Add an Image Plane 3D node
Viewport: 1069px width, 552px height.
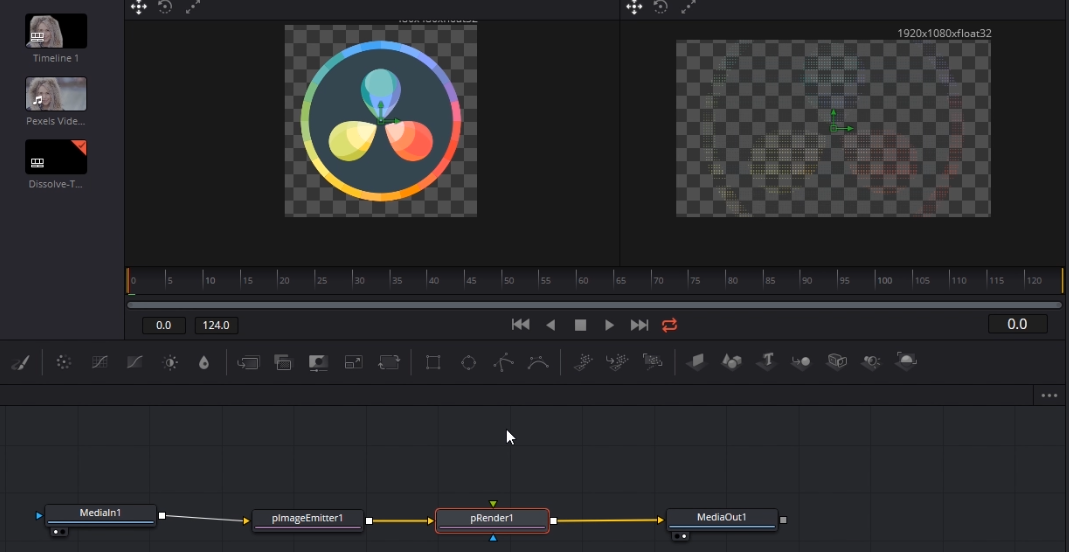pos(697,362)
